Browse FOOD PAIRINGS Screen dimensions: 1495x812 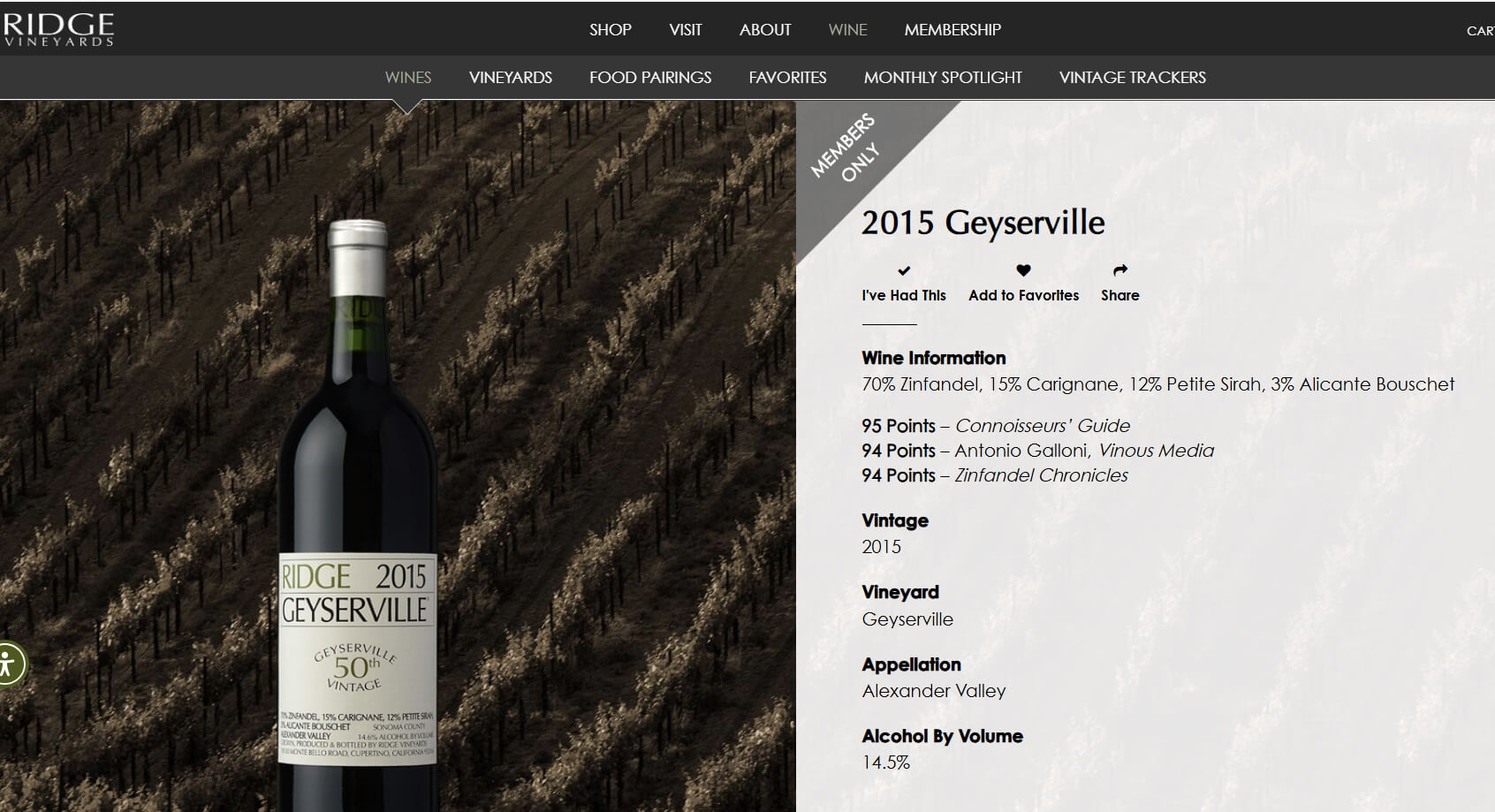coord(649,77)
